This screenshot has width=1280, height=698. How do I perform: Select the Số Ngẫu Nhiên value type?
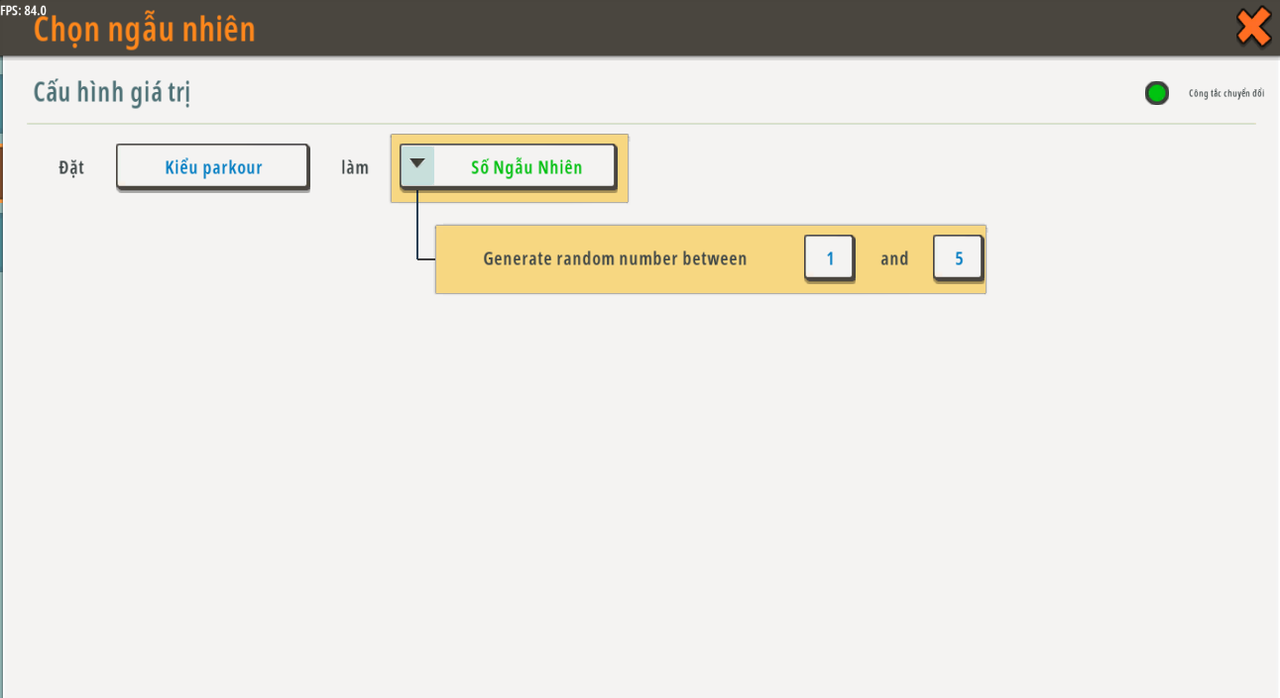526,167
